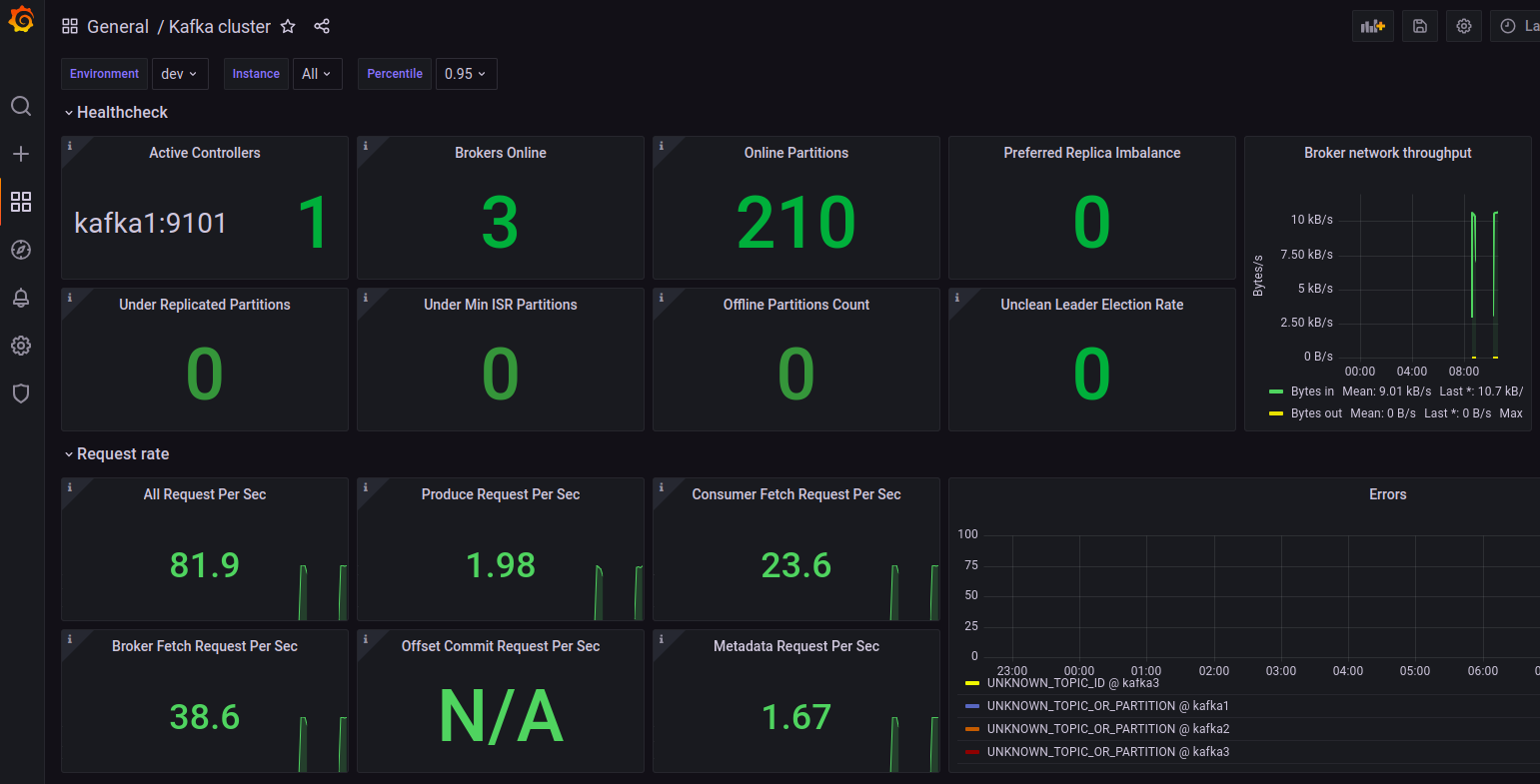Image resolution: width=1540 pixels, height=784 pixels.
Task: Open the Configuration gear in sidebar
Action: point(21,346)
